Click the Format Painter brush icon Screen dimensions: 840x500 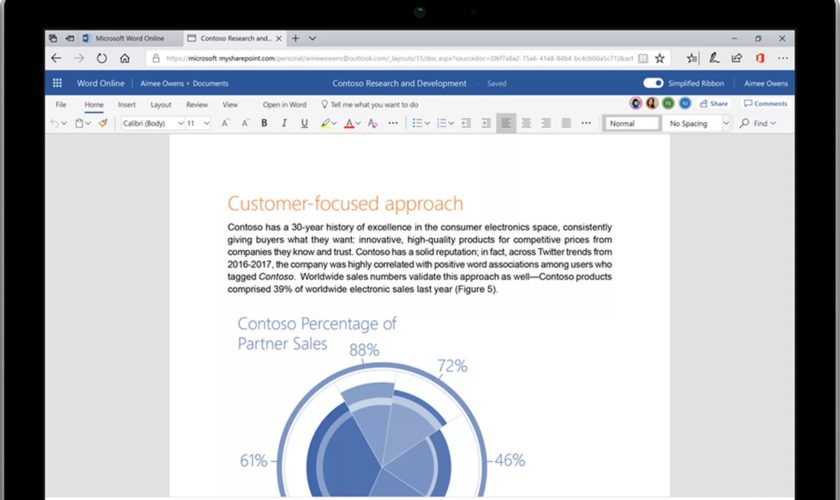click(x=102, y=123)
